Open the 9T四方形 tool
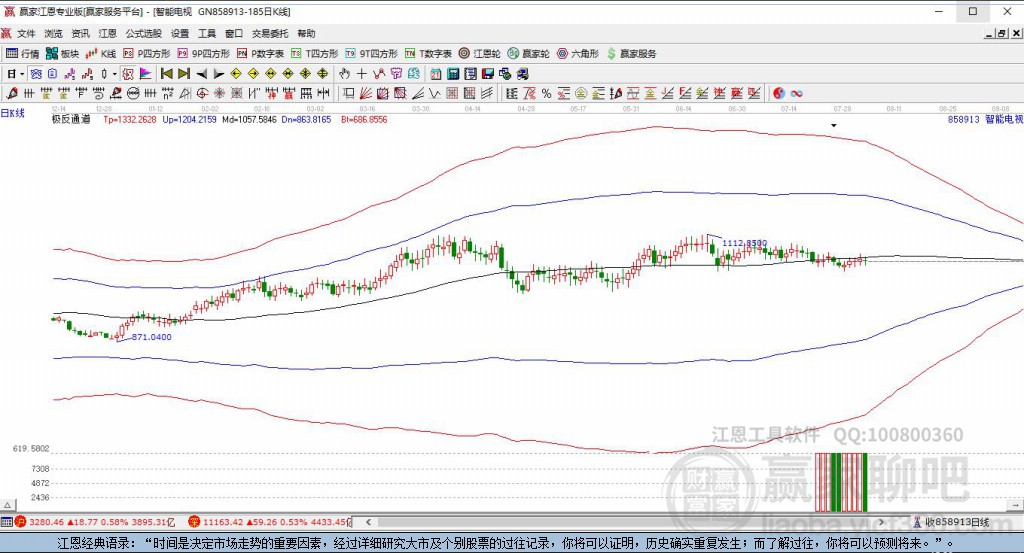The image size is (1024, 553). (x=372, y=54)
